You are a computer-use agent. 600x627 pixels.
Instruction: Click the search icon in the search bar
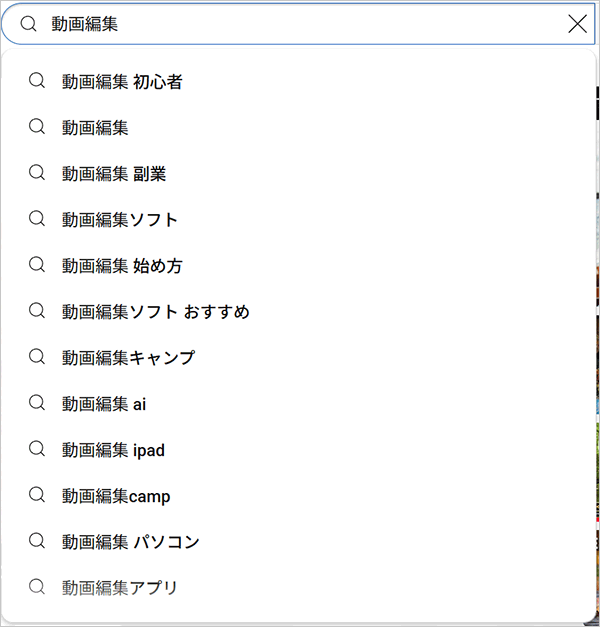coord(29,24)
